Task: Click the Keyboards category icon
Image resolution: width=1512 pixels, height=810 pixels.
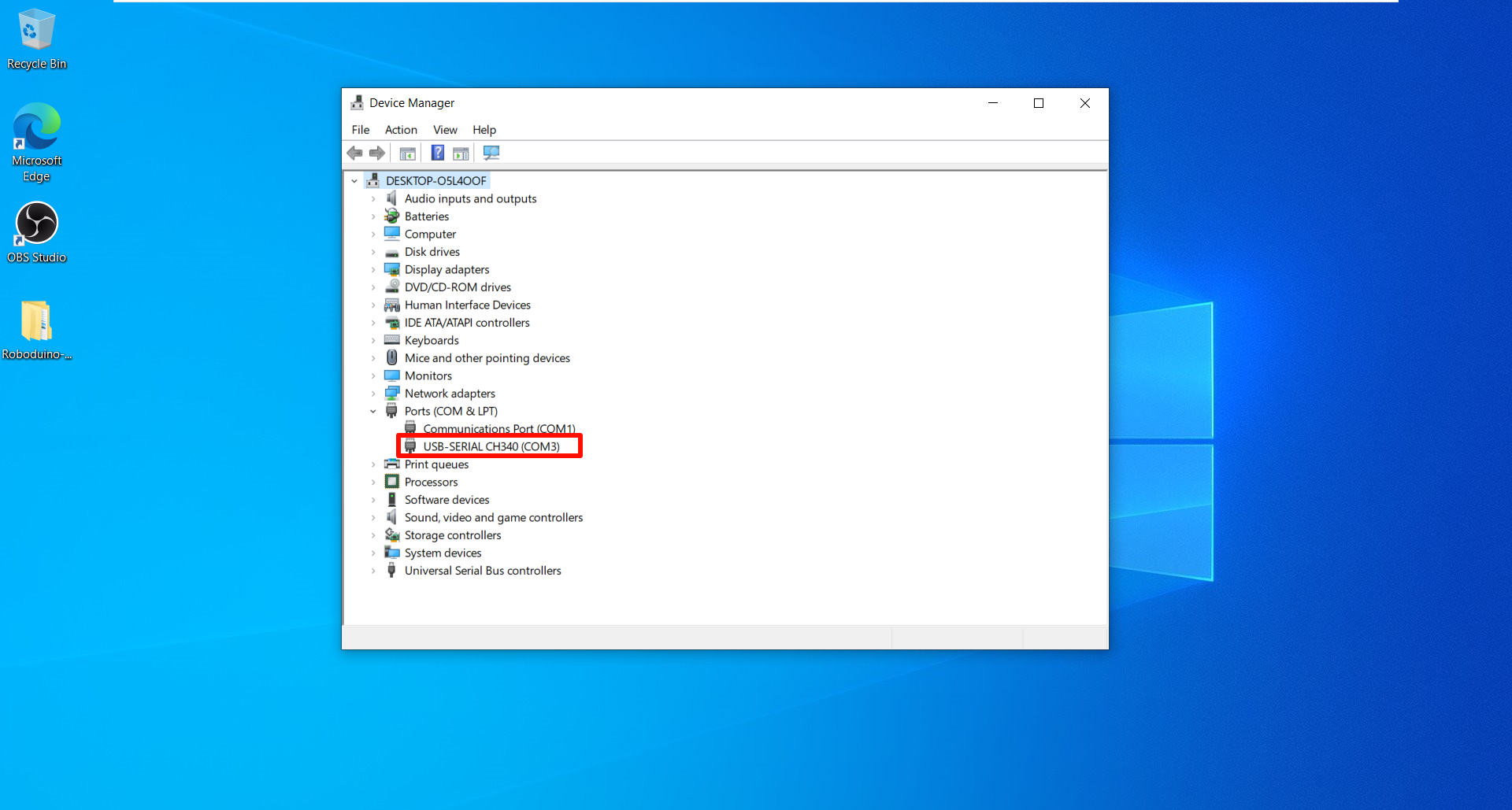Action: coord(391,340)
